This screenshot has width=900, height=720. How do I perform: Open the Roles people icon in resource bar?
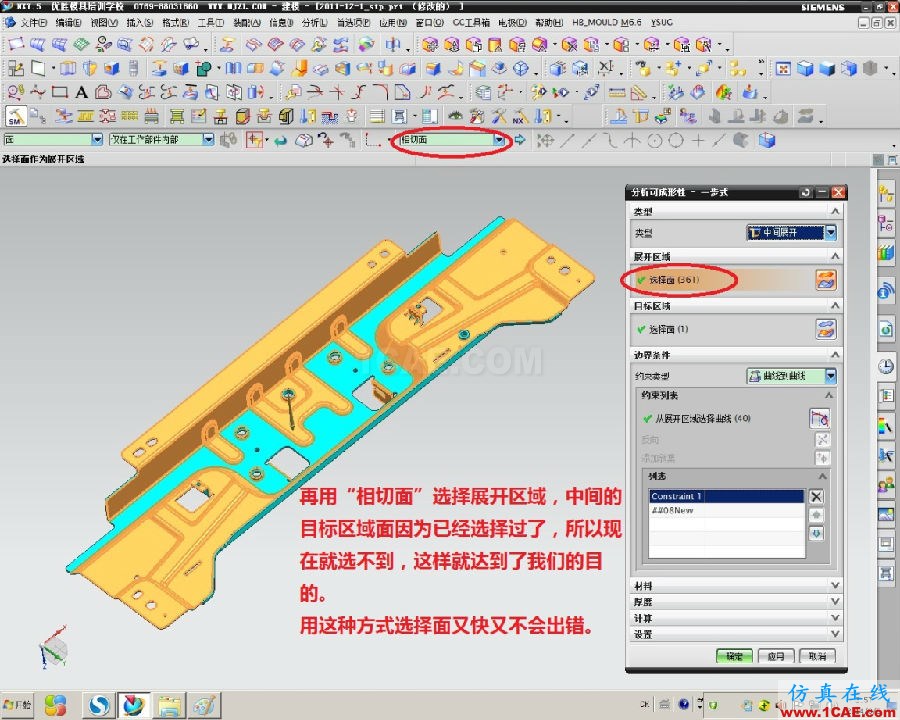click(886, 486)
